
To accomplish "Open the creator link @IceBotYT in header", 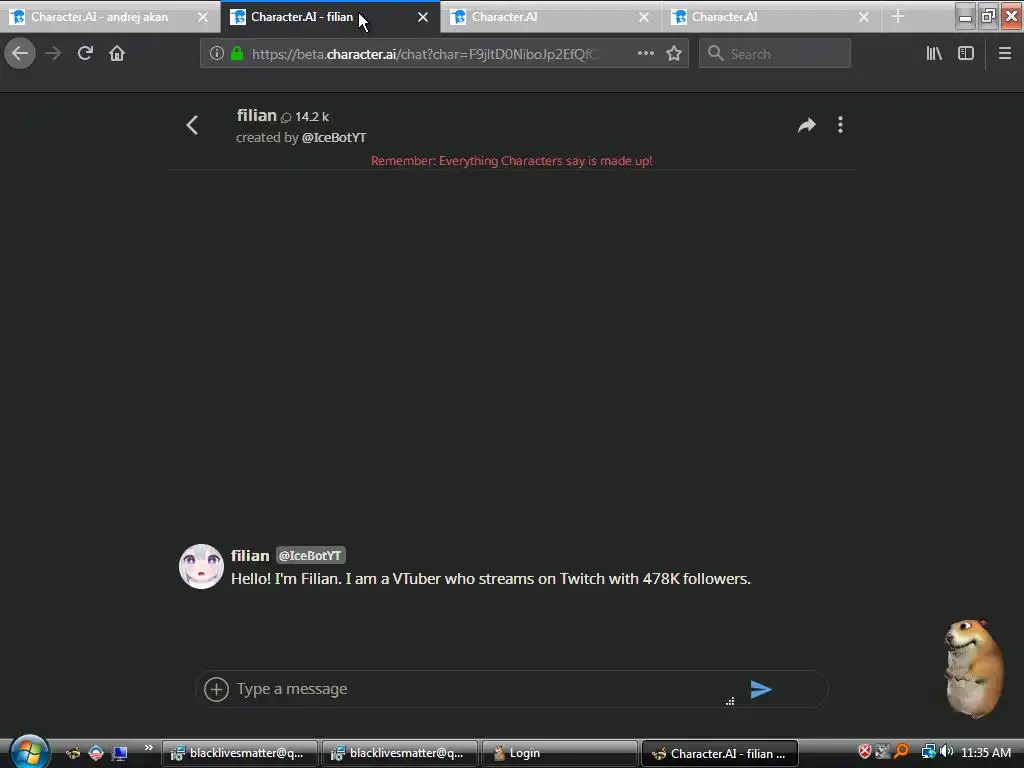I will coord(334,138).
